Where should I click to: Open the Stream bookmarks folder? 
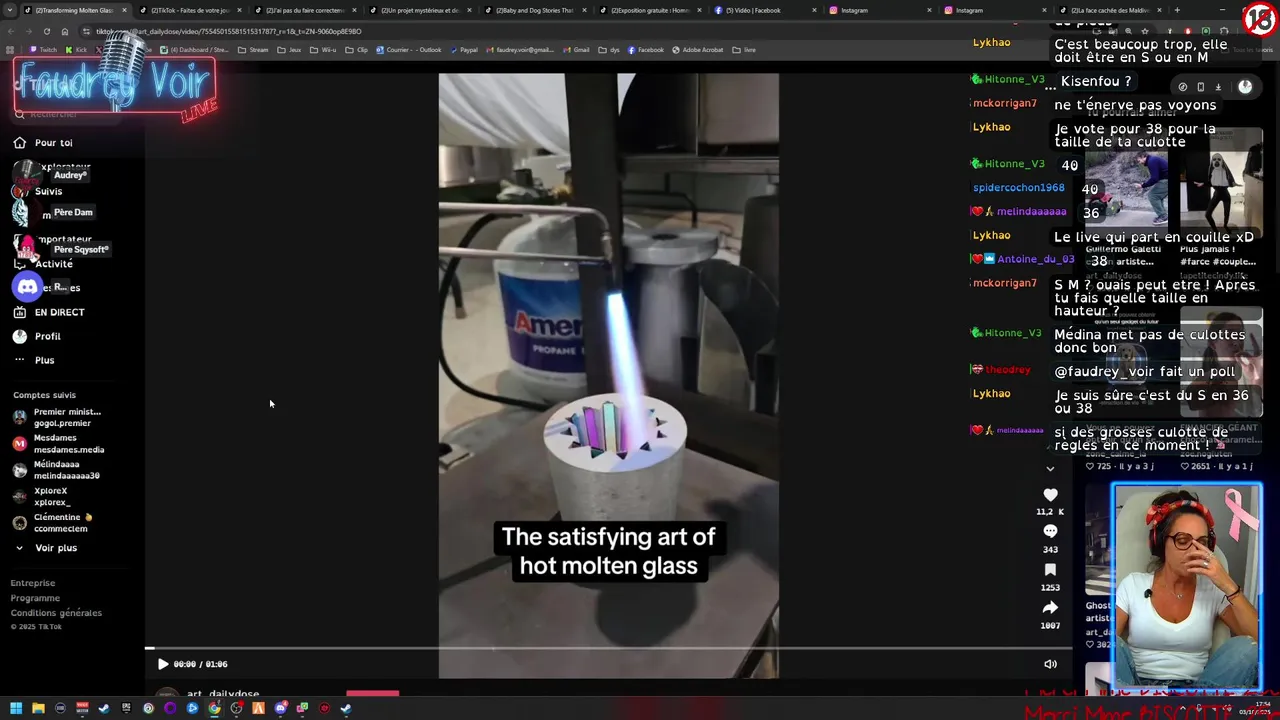pos(253,50)
